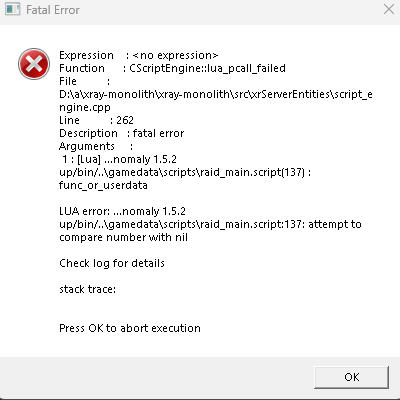Click the 'stack trace:' label
The image size is (400, 400).
tap(87, 289)
